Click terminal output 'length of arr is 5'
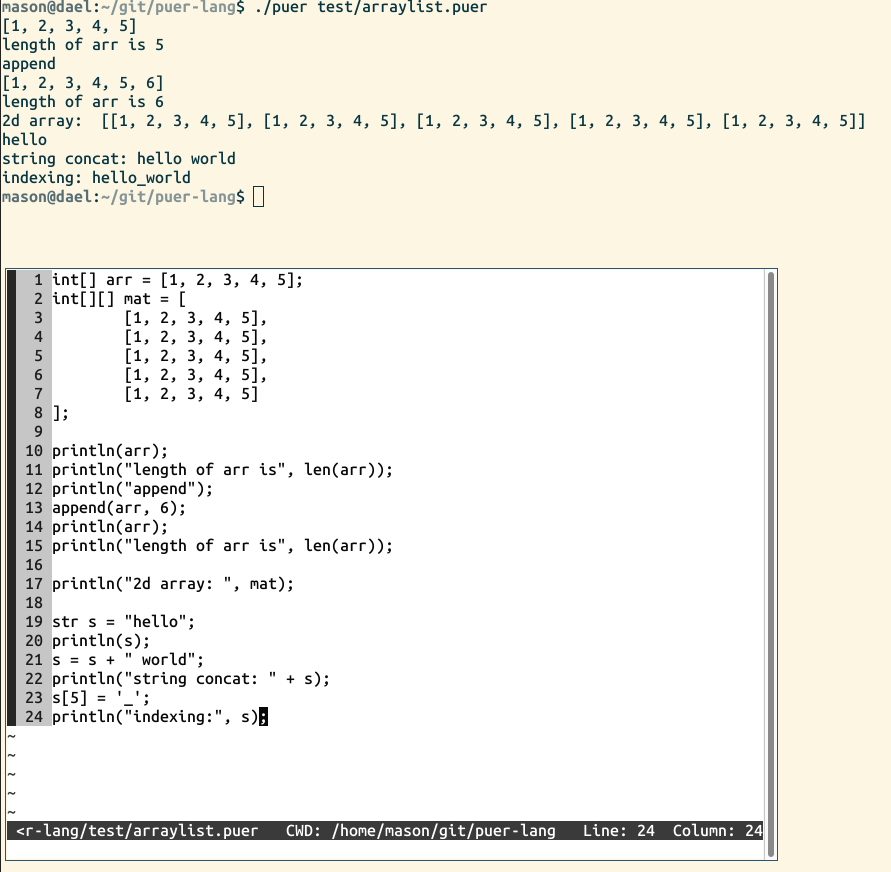 [x=83, y=45]
